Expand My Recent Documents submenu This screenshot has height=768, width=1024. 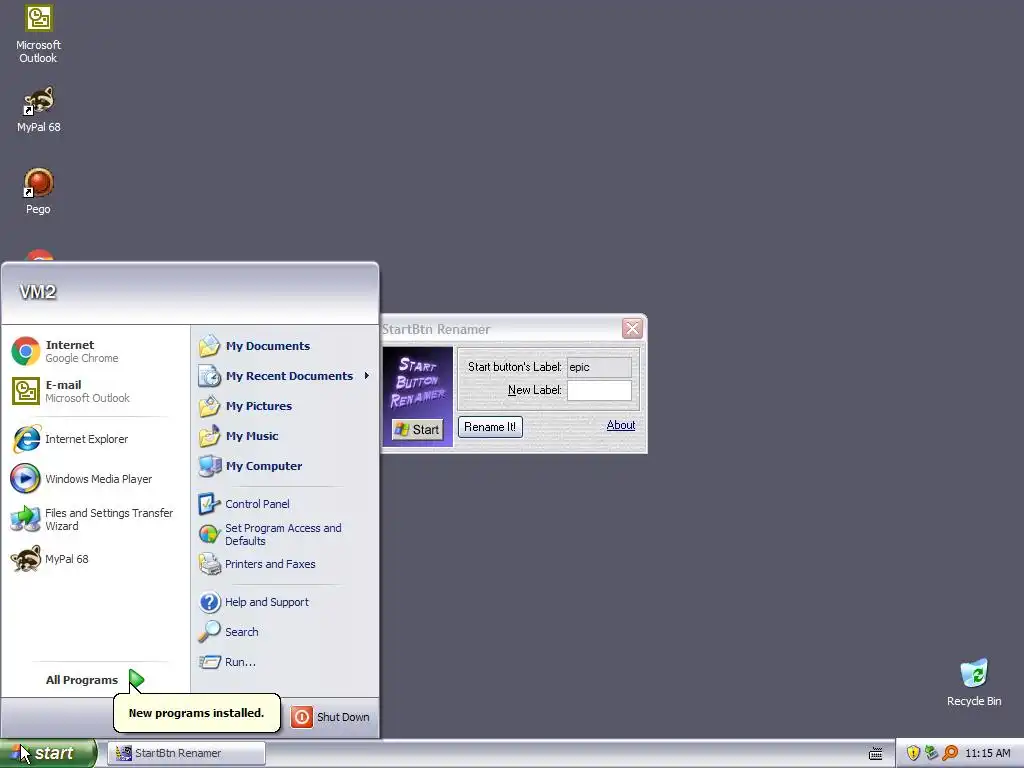point(284,376)
